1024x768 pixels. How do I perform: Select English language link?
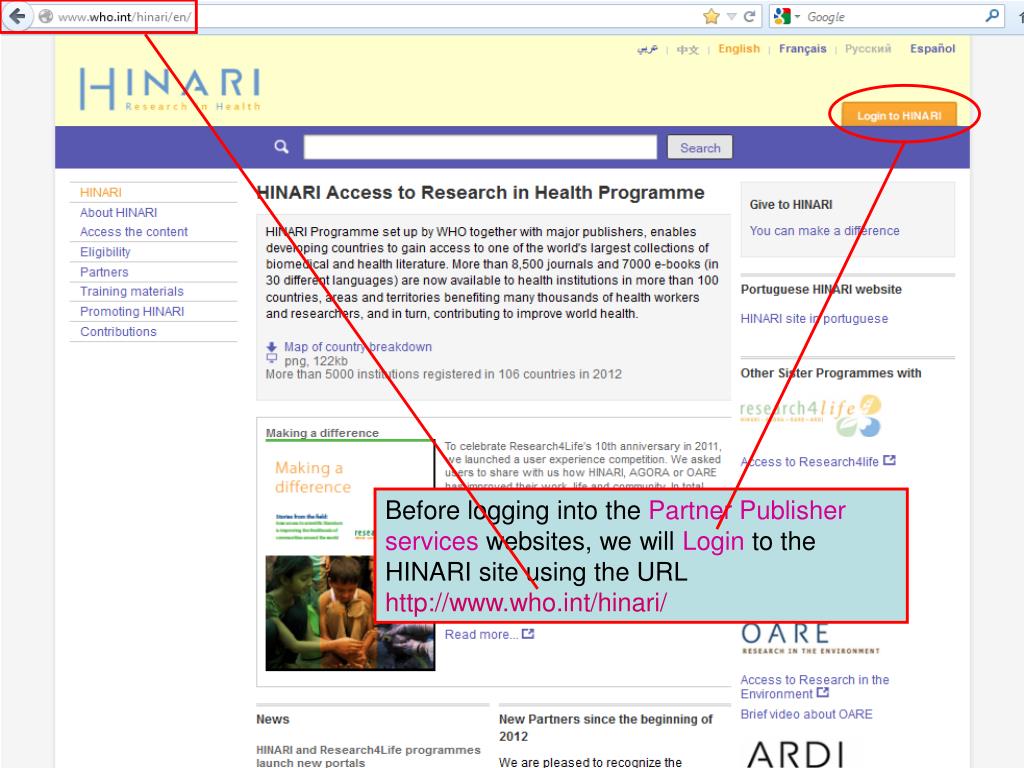pos(739,48)
